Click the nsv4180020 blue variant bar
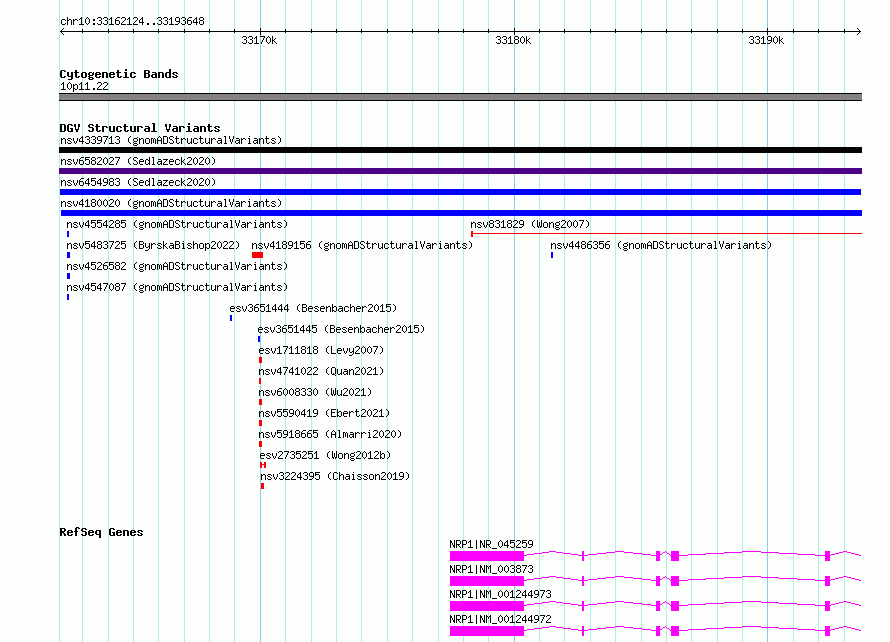This screenshot has width=890, height=642. tap(461, 213)
